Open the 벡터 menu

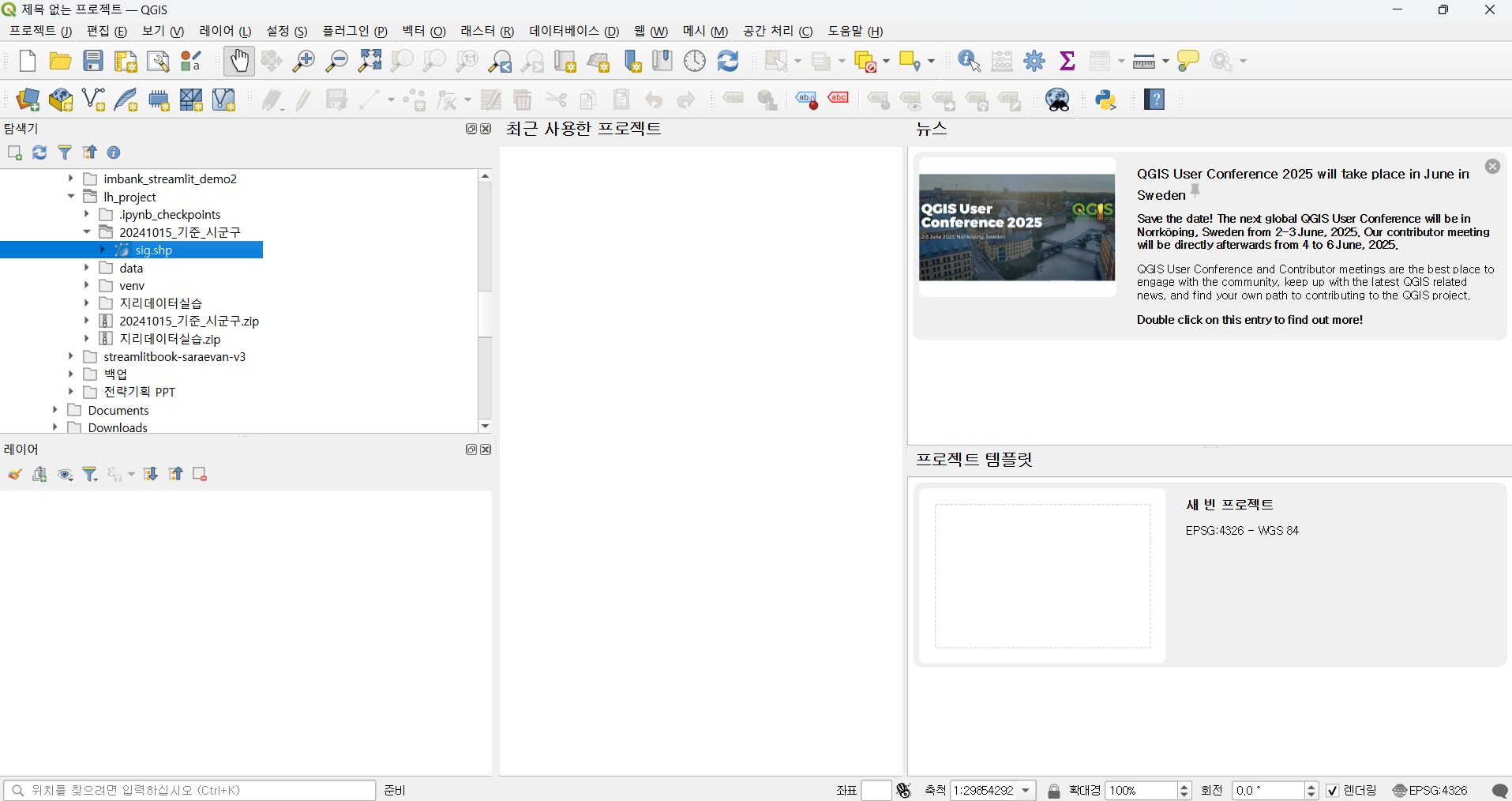click(x=423, y=31)
